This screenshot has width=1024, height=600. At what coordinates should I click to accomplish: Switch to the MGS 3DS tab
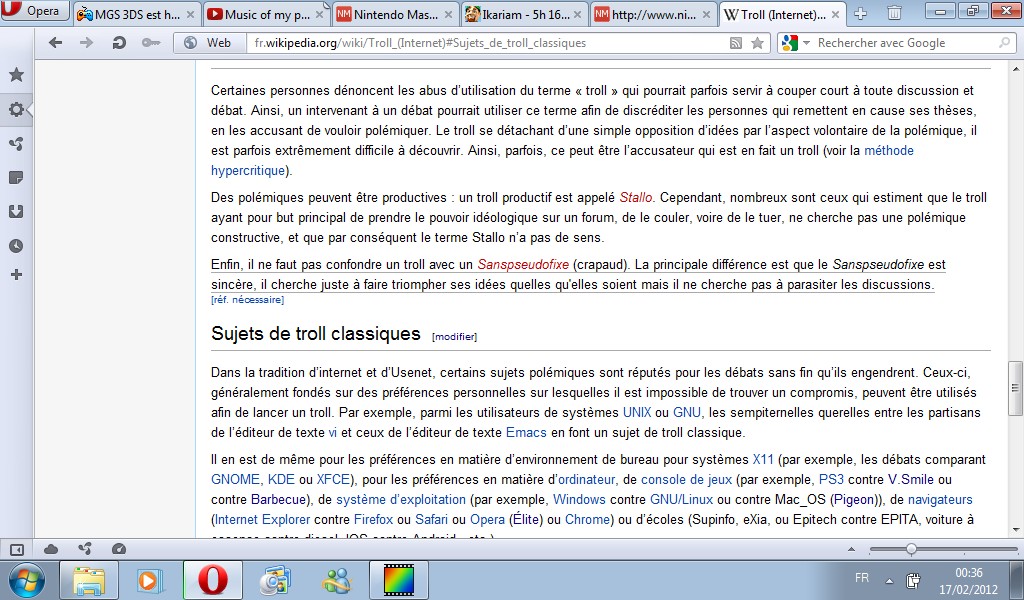136,14
